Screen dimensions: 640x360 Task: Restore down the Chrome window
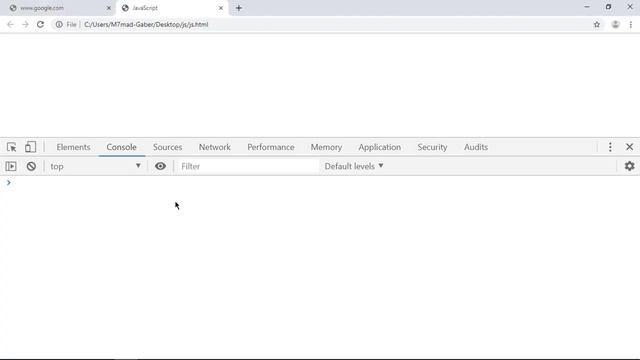608,7
